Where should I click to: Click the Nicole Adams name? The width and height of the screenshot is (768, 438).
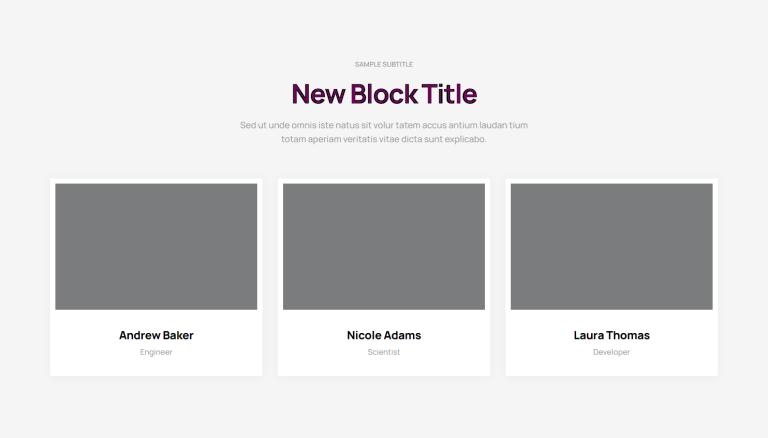(384, 335)
